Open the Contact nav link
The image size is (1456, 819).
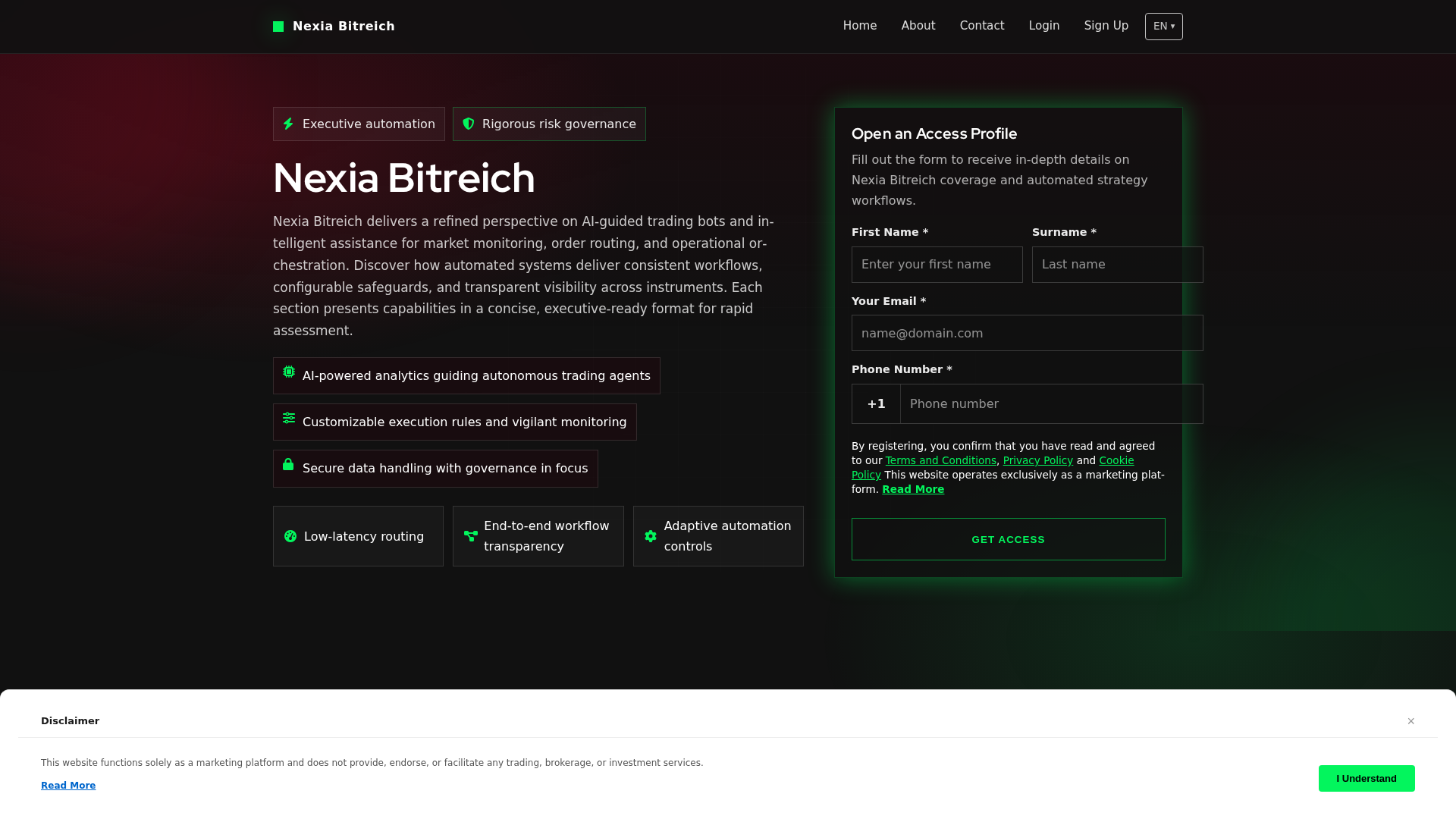[x=982, y=26]
